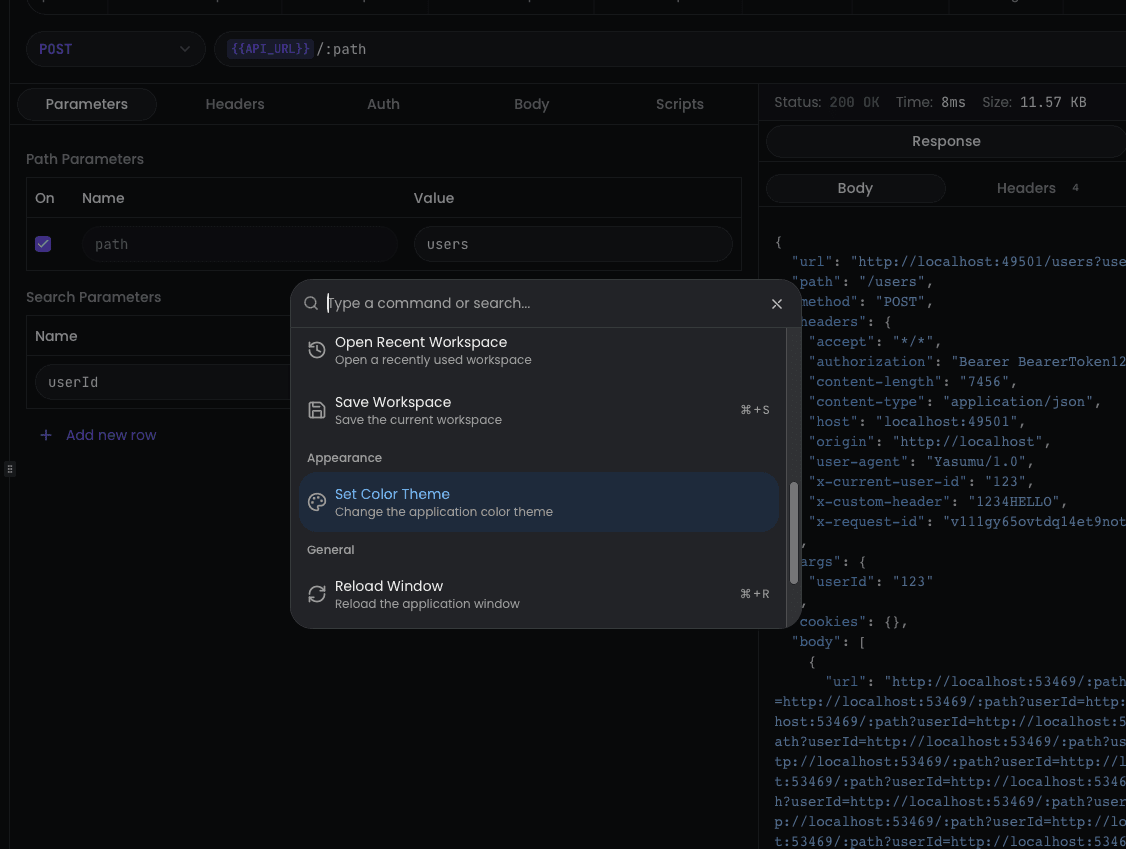The width and height of the screenshot is (1126, 849).
Task: Open the POST request method dropdown
Action: click(x=115, y=48)
